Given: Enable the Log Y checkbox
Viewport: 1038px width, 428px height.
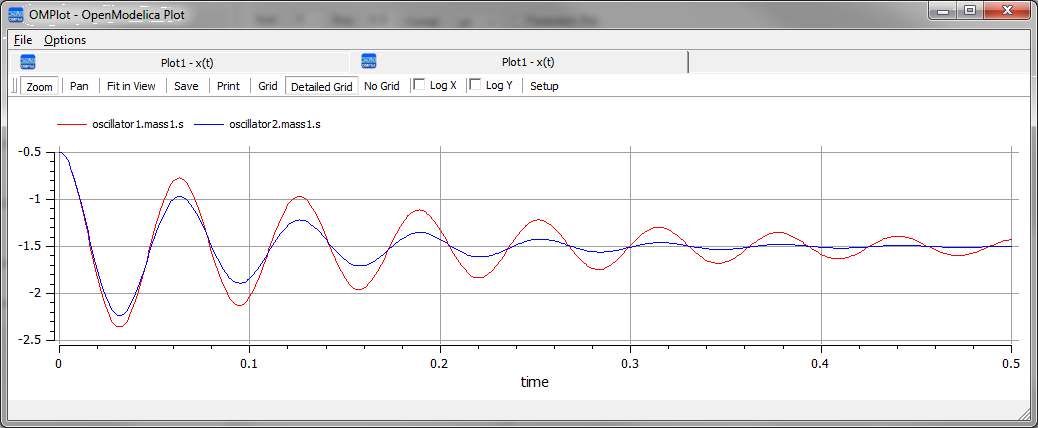Looking at the screenshot, I should click(x=476, y=85).
